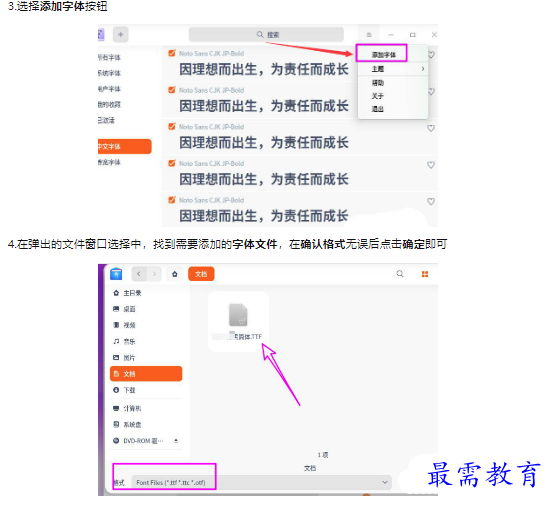Click the plus add-font button in font manager
Screen dimensions: 549x506
tap(120, 35)
